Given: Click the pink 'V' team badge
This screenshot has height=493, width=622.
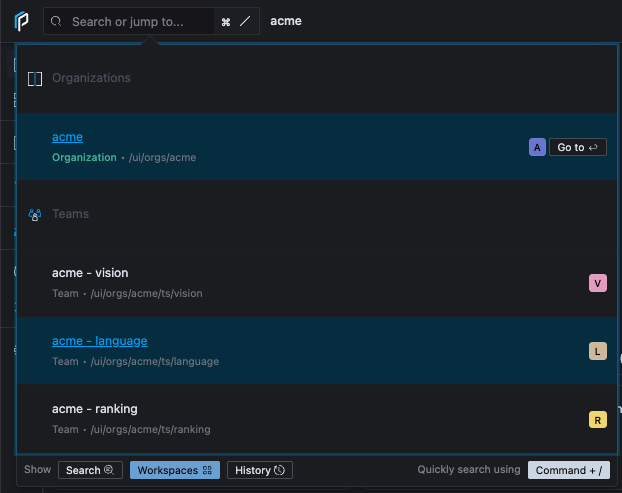Looking at the screenshot, I should pyautogui.click(x=597, y=283).
